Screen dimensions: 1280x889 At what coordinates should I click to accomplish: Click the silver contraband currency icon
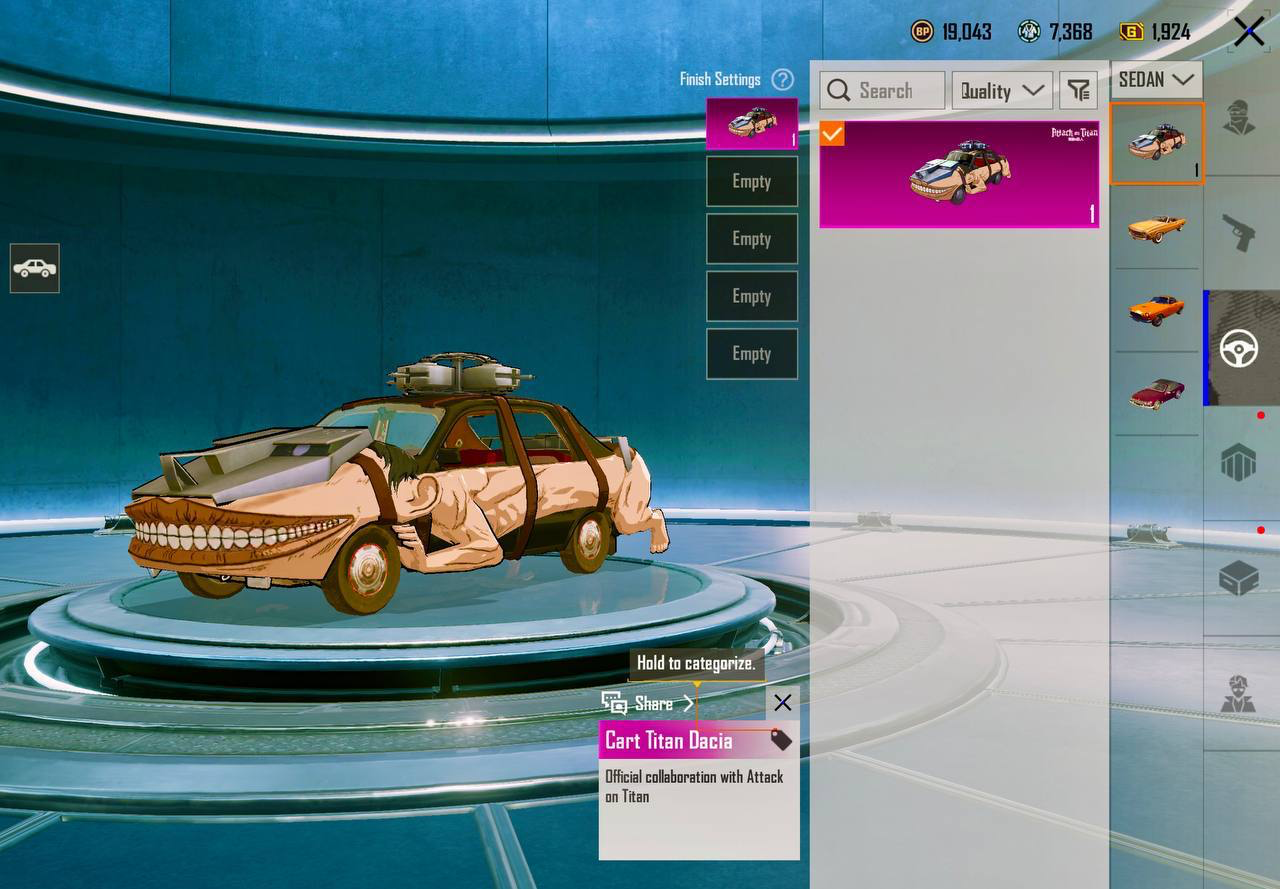pyautogui.click(x=1029, y=32)
